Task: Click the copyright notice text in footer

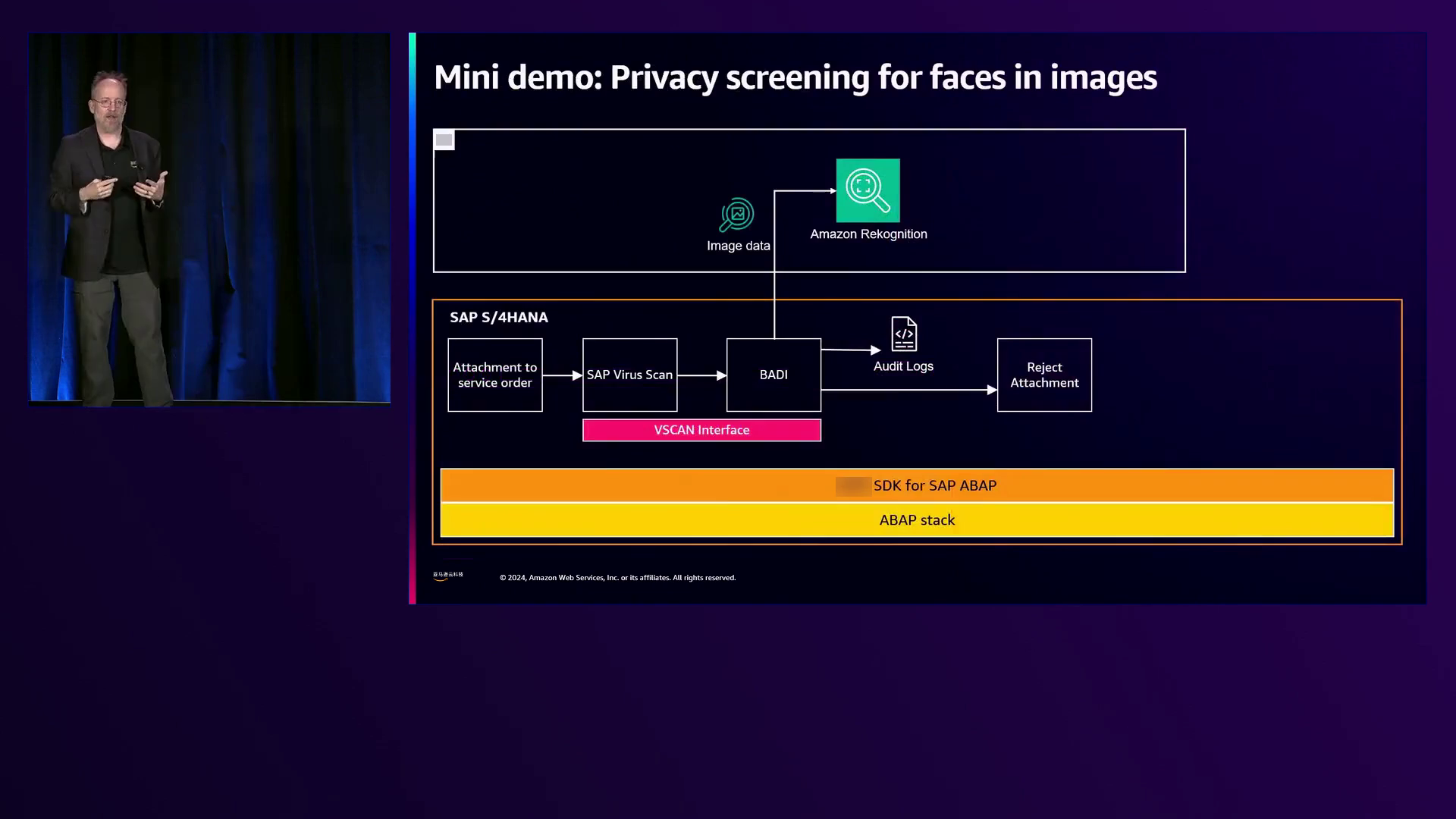Action: [x=617, y=578]
